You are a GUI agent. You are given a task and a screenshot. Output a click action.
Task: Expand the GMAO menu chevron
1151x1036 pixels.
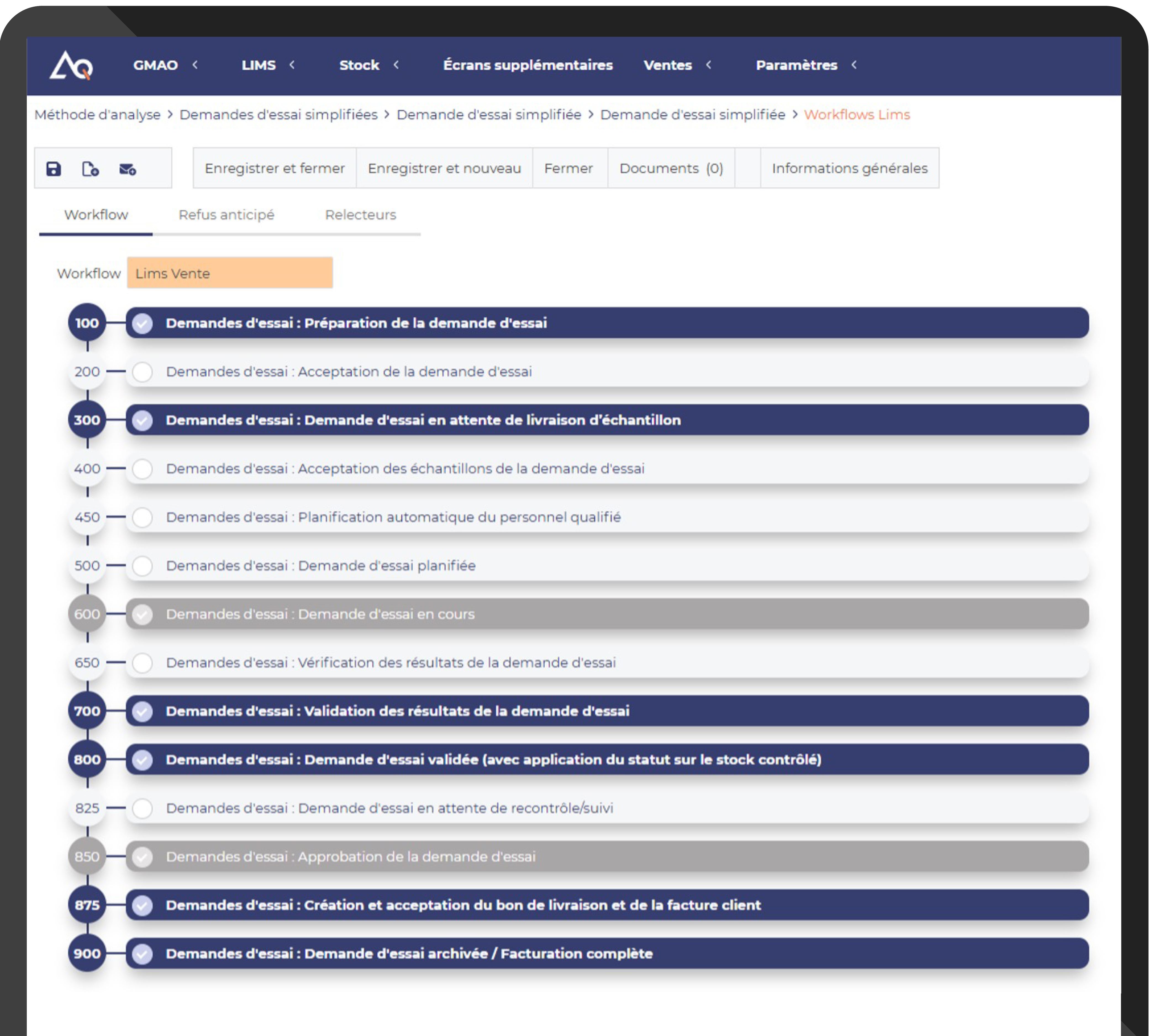(x=195, y=65)
